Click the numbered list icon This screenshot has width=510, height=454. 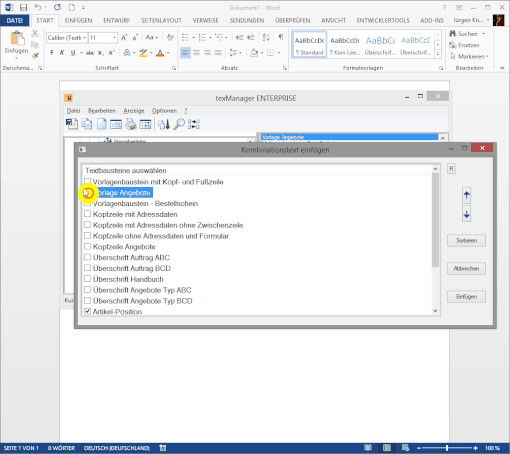pos(202,37)
